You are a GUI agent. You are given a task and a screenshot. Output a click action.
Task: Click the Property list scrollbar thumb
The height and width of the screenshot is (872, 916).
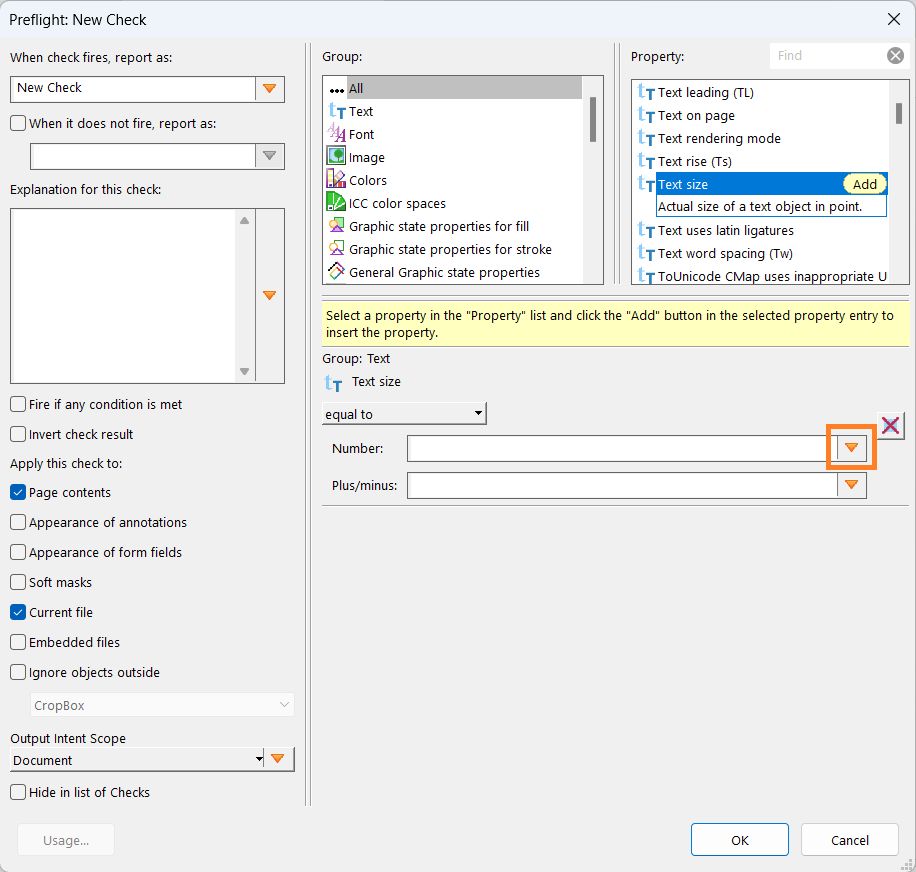pos(899,113)
